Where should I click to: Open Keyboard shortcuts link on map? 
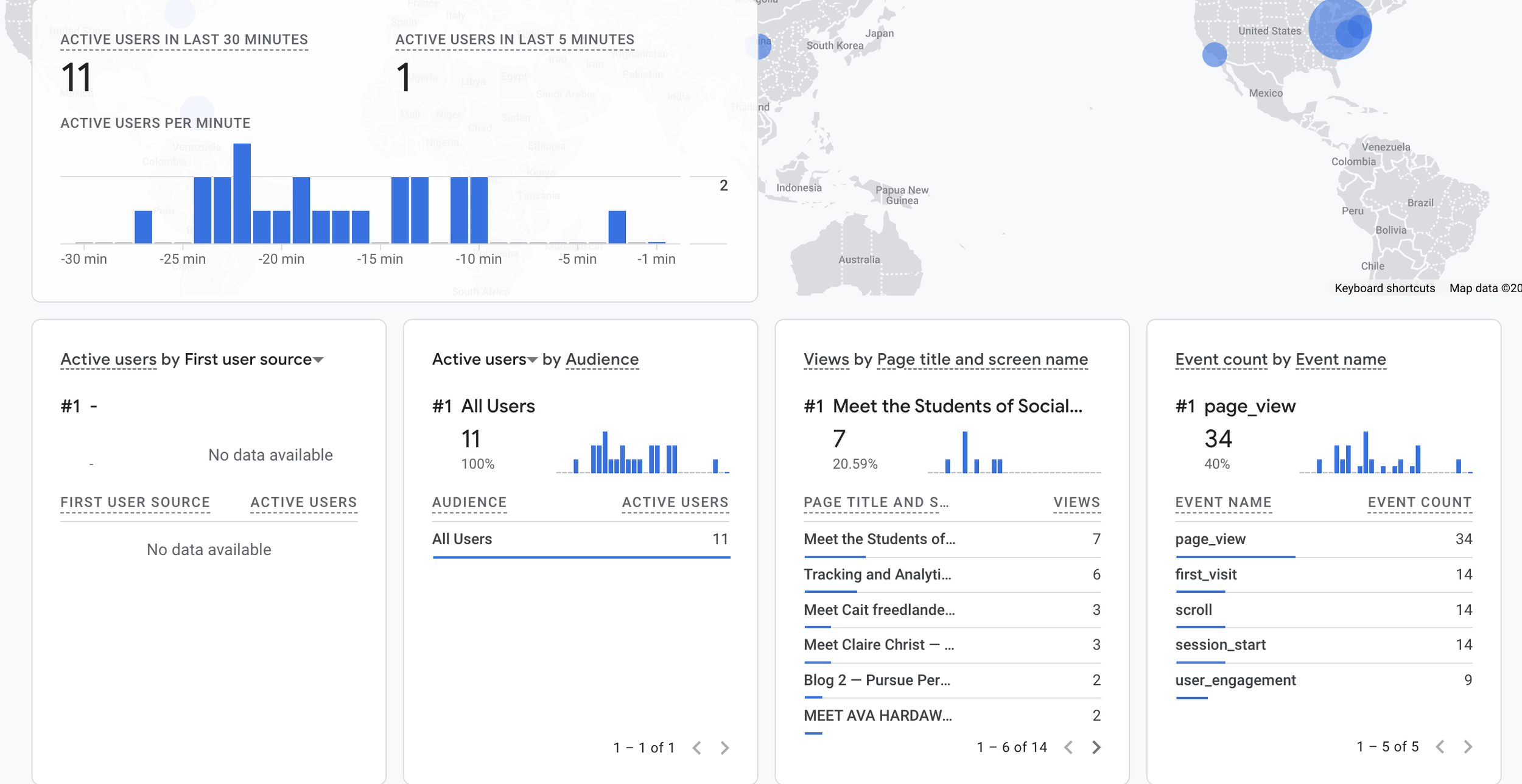click(1384, 288)
